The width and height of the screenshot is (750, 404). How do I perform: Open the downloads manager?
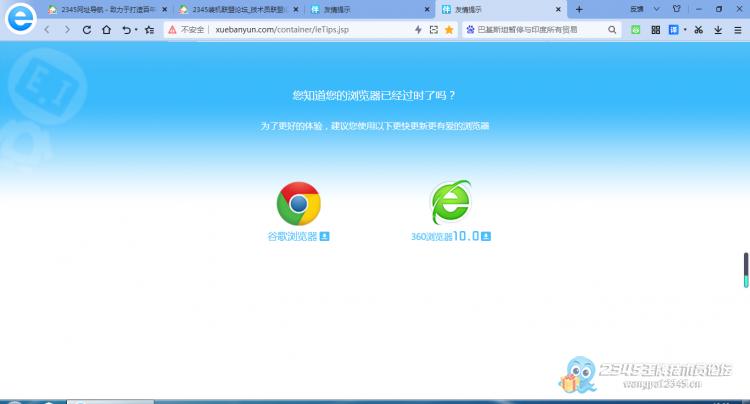point(718,30)
